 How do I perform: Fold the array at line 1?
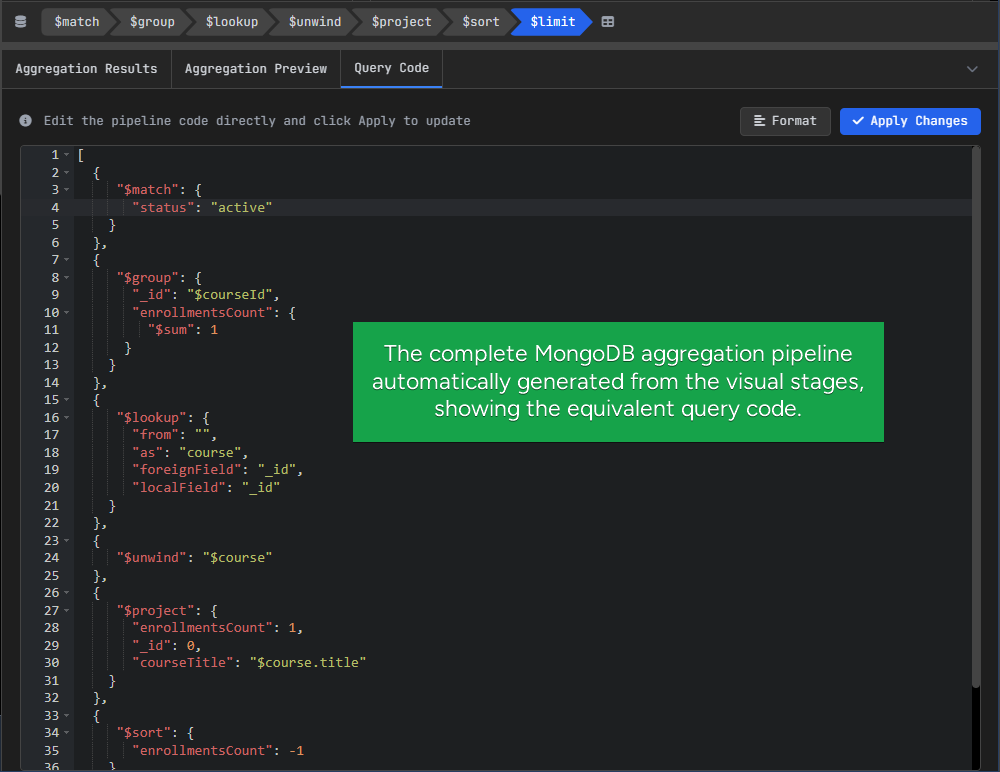tap(66, 155)
